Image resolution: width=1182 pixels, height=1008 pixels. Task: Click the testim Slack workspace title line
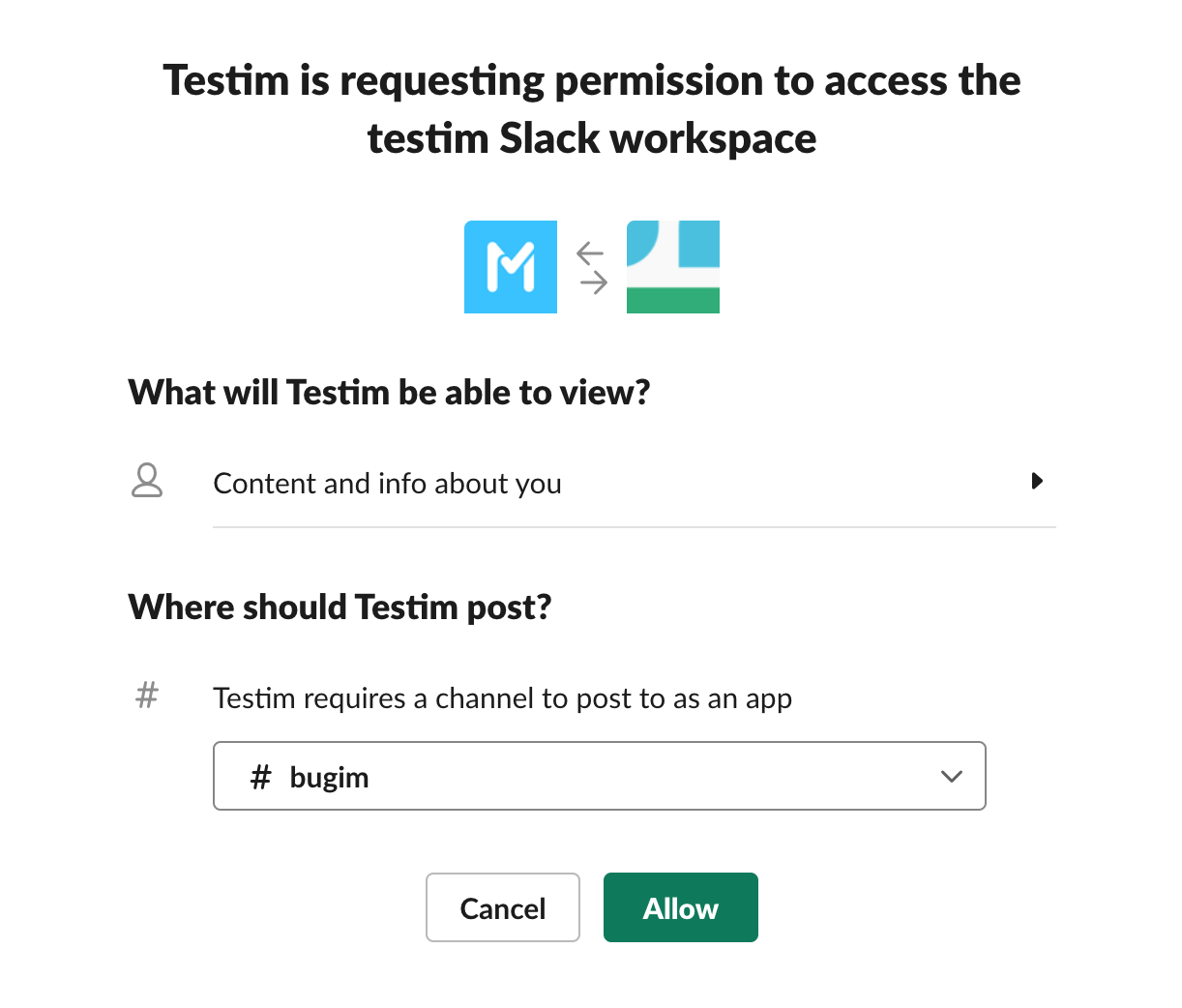point(592,138)
